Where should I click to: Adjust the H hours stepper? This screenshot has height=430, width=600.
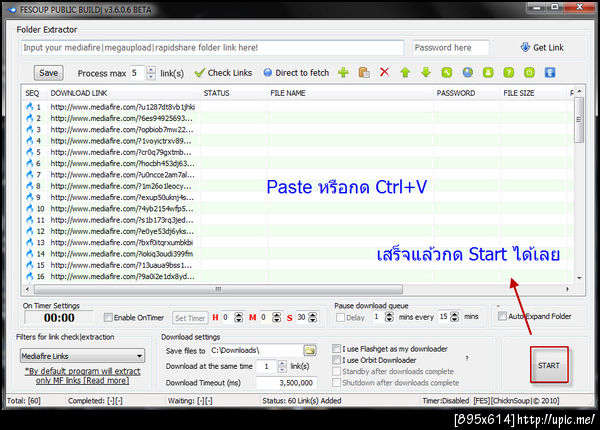[x=238, y=317]
